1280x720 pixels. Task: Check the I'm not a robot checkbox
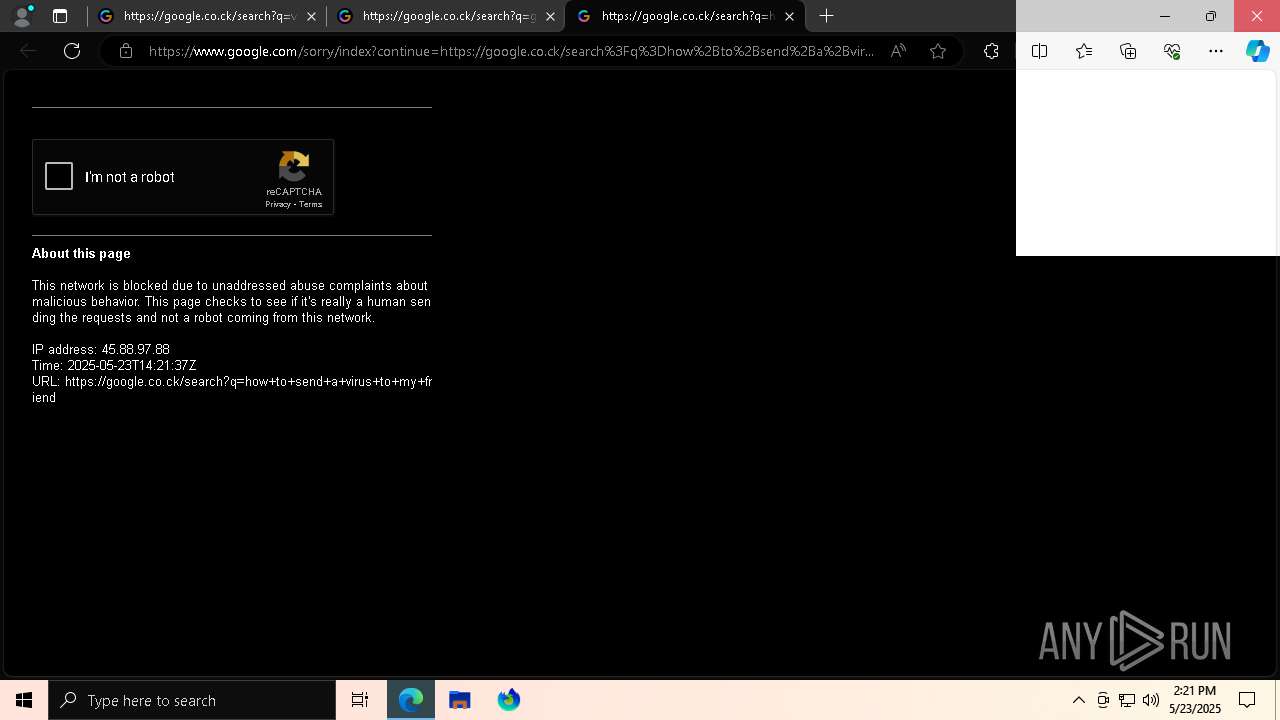(59, 177)
